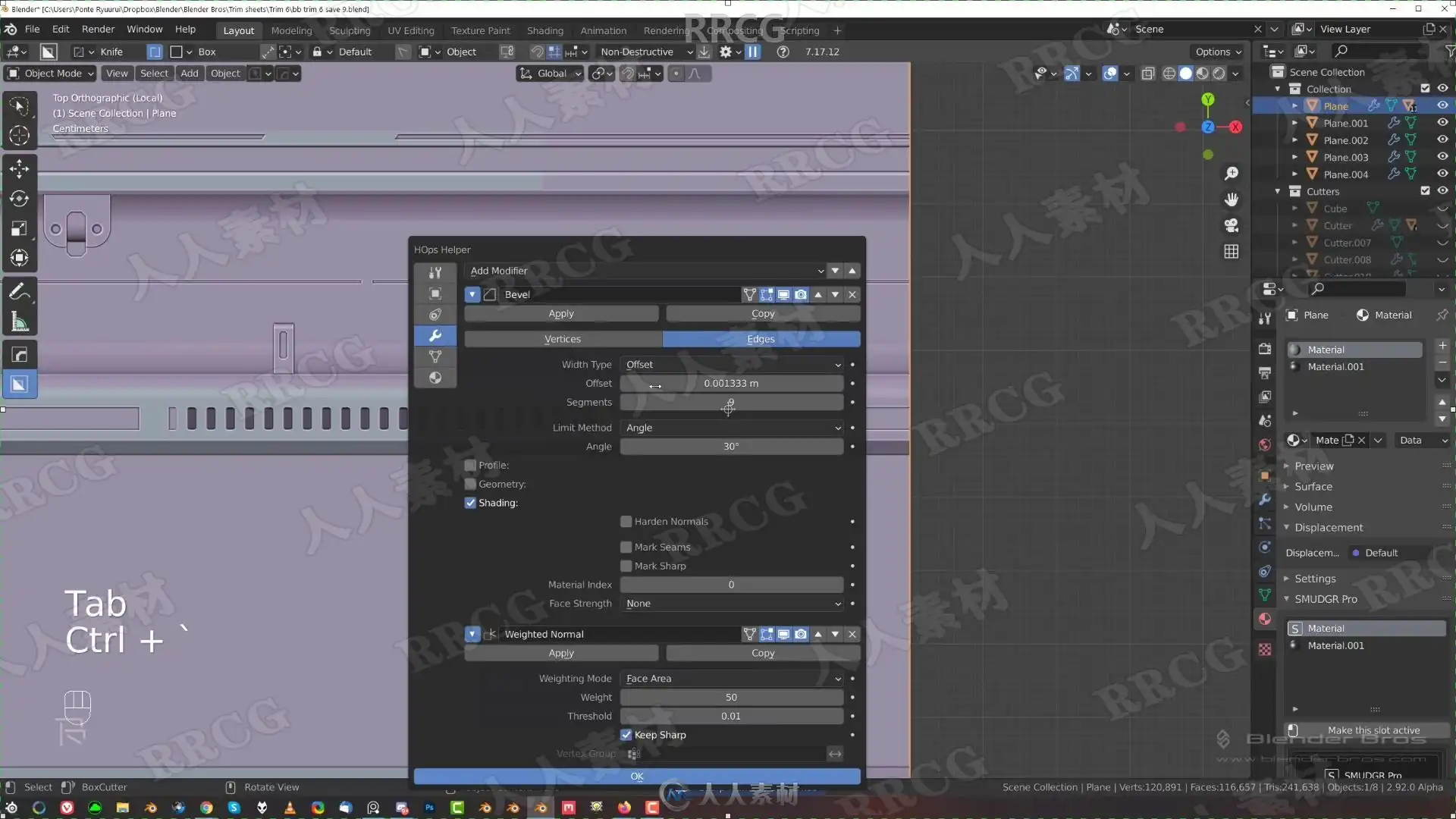1456x819 pixels.
Task: Click Apply for the Bevel modifier
Action: [561, 313]
